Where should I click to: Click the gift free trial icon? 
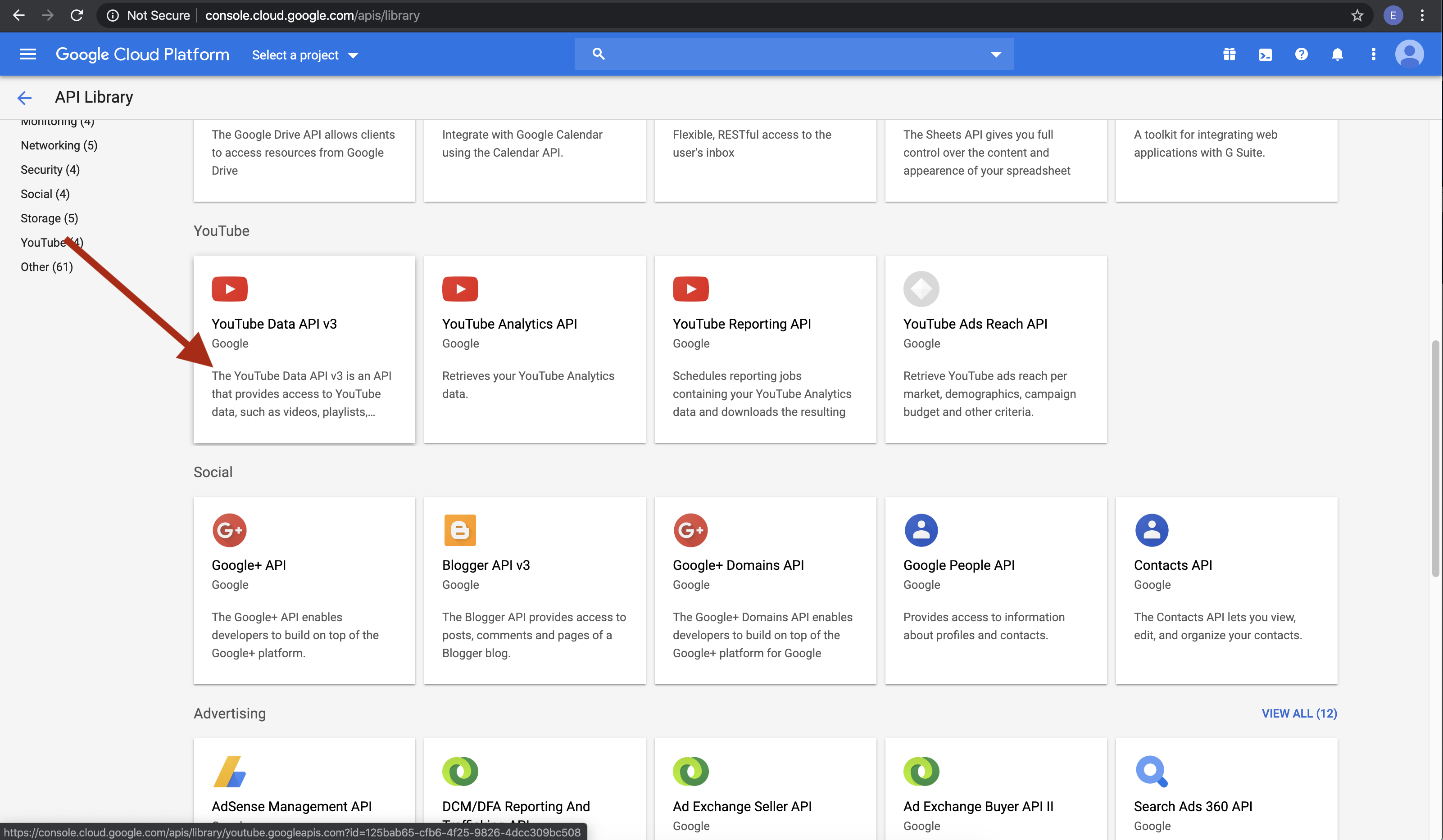[x=1229, y=54]
